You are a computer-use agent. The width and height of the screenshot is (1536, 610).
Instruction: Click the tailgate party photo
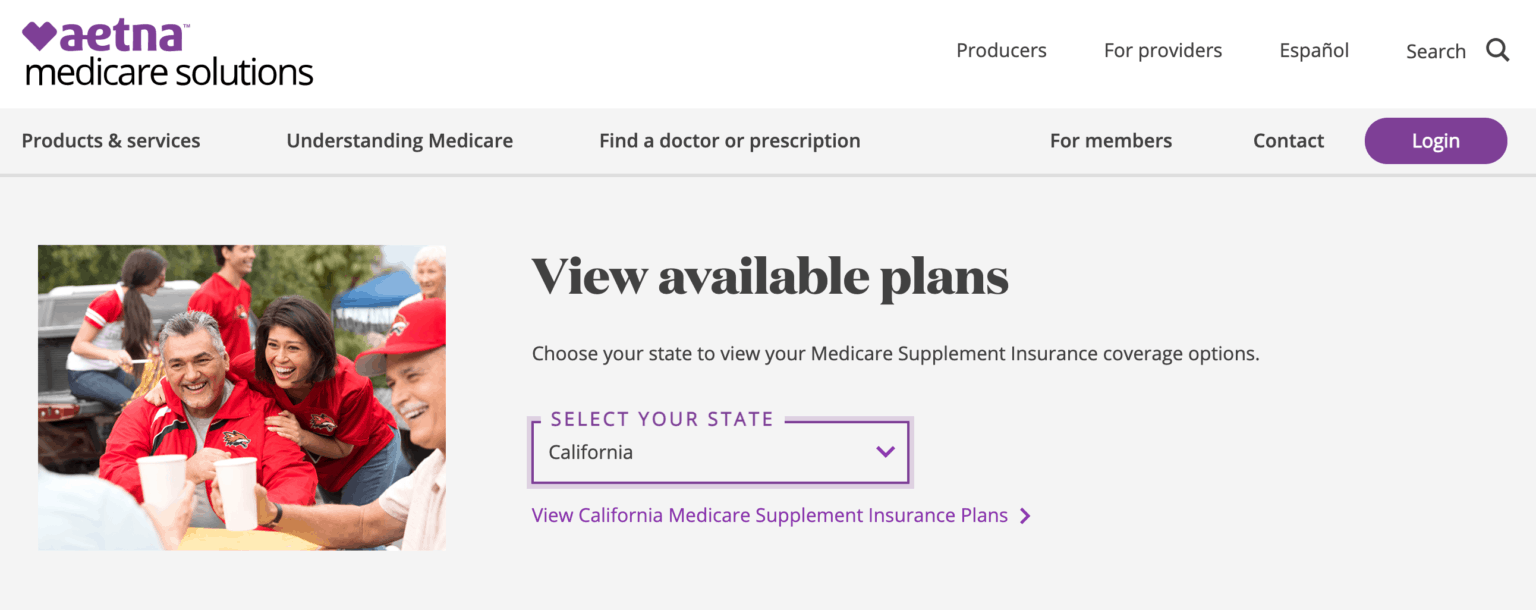pos(242,397)
